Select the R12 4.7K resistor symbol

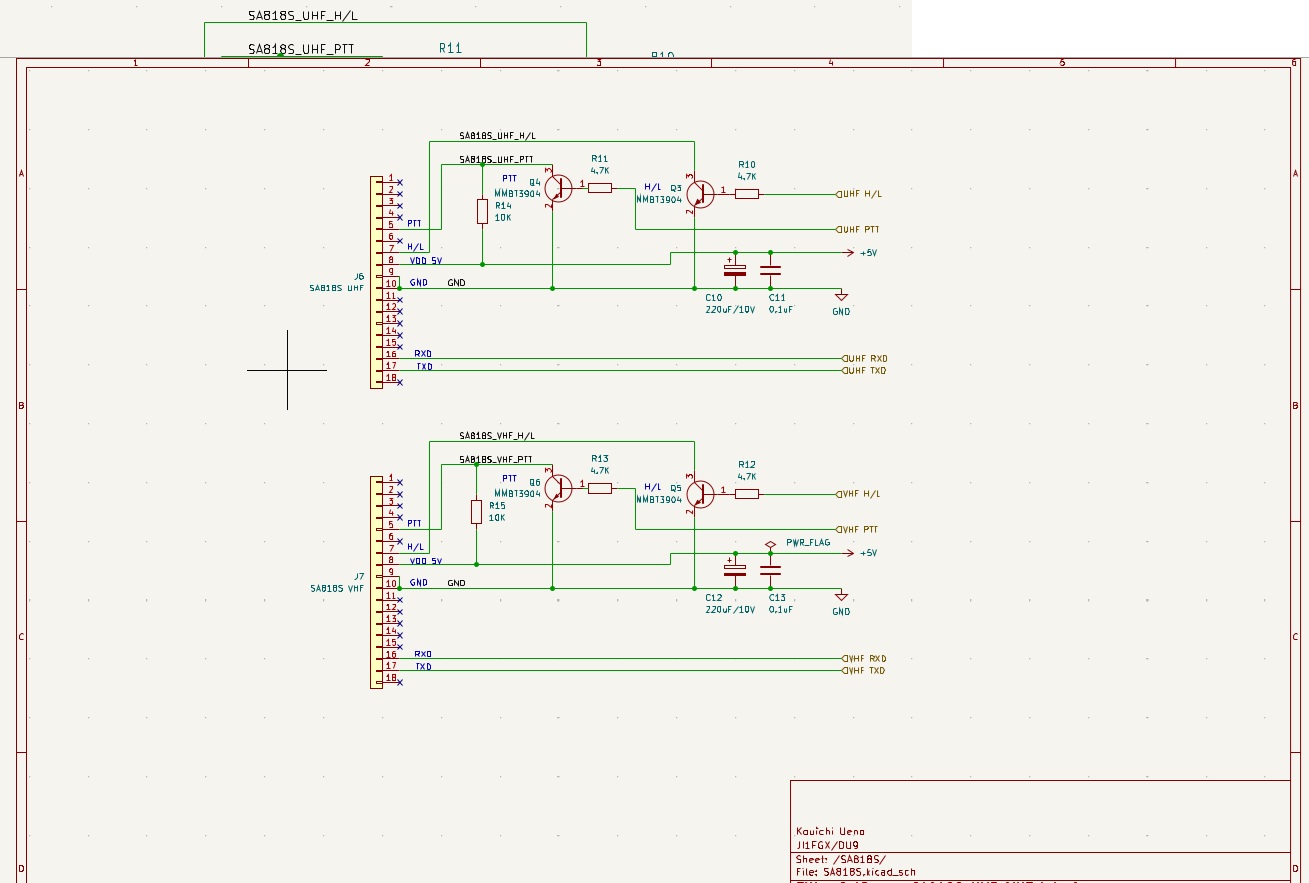pos(747,494)
